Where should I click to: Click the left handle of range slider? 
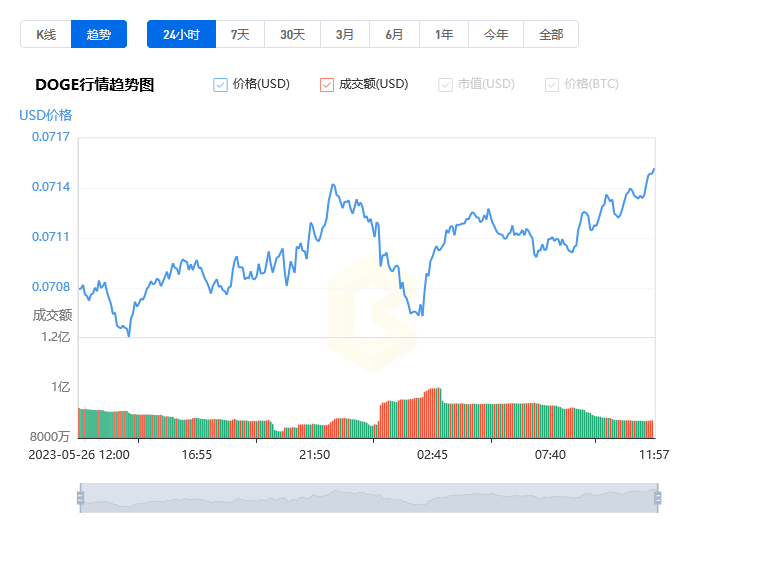(80, 498)
